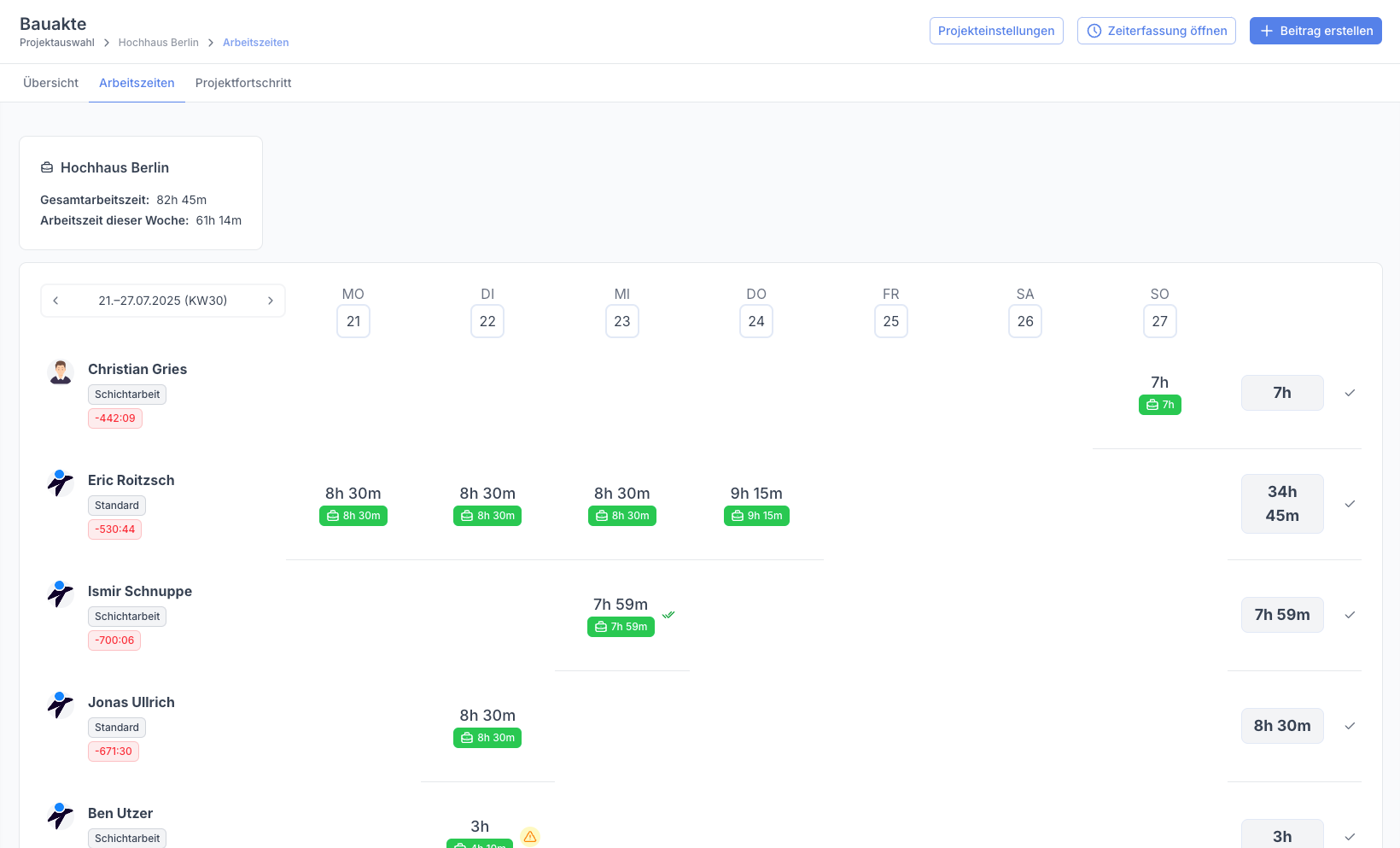Click the name Ben Utzer
Image resolution: width=1400 pixels, height=848 pixels.
click(120, 813)
